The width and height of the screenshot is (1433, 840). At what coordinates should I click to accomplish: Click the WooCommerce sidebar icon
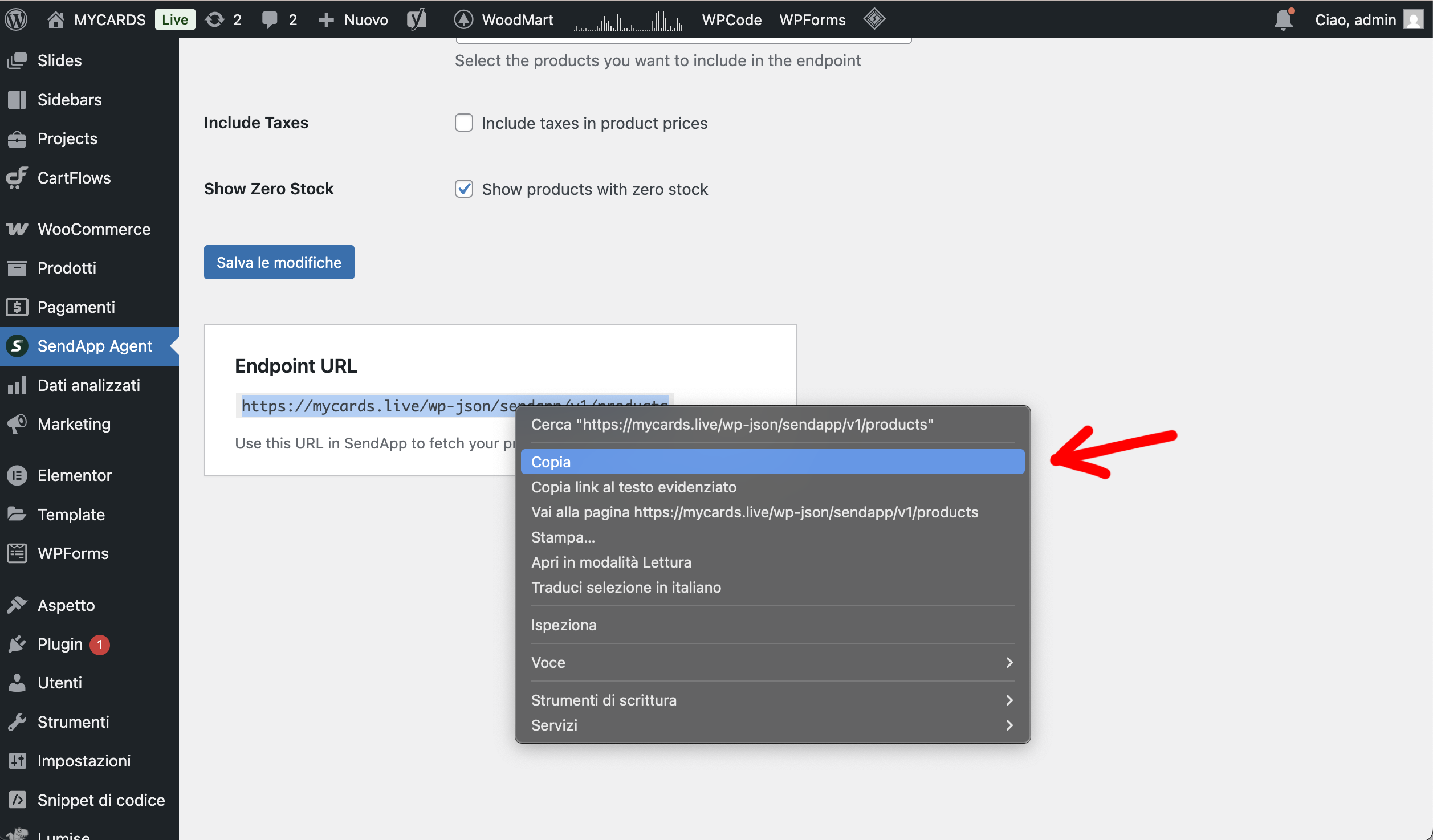(17, 229)
